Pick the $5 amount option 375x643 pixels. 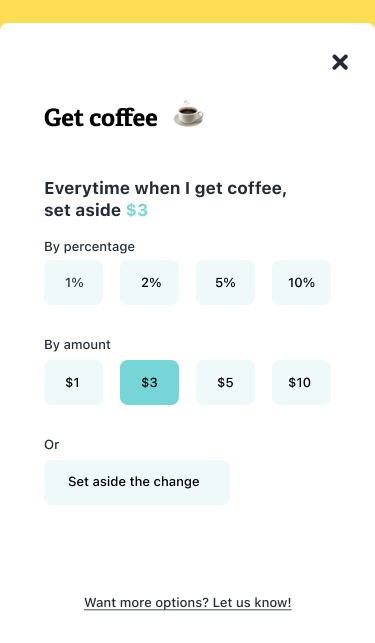pyautogui.click(x=225, y=383)
